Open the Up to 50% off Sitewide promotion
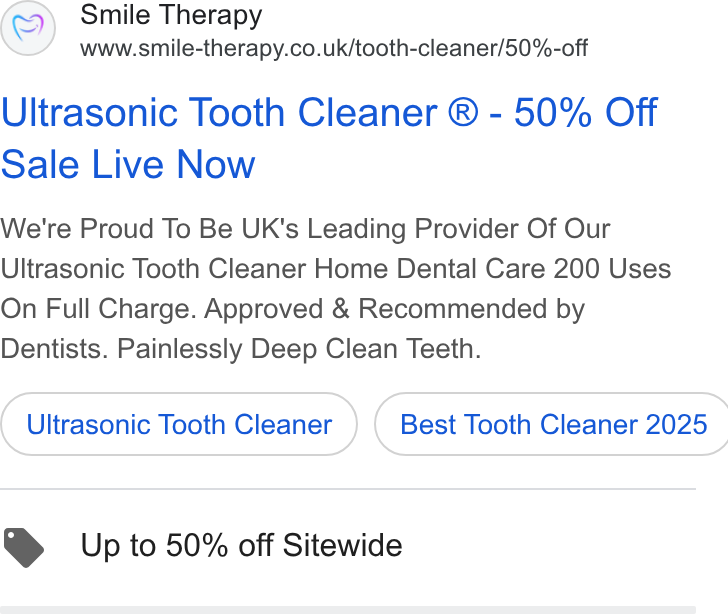Viewport: 728px width, 614px height. pos(241,545)
